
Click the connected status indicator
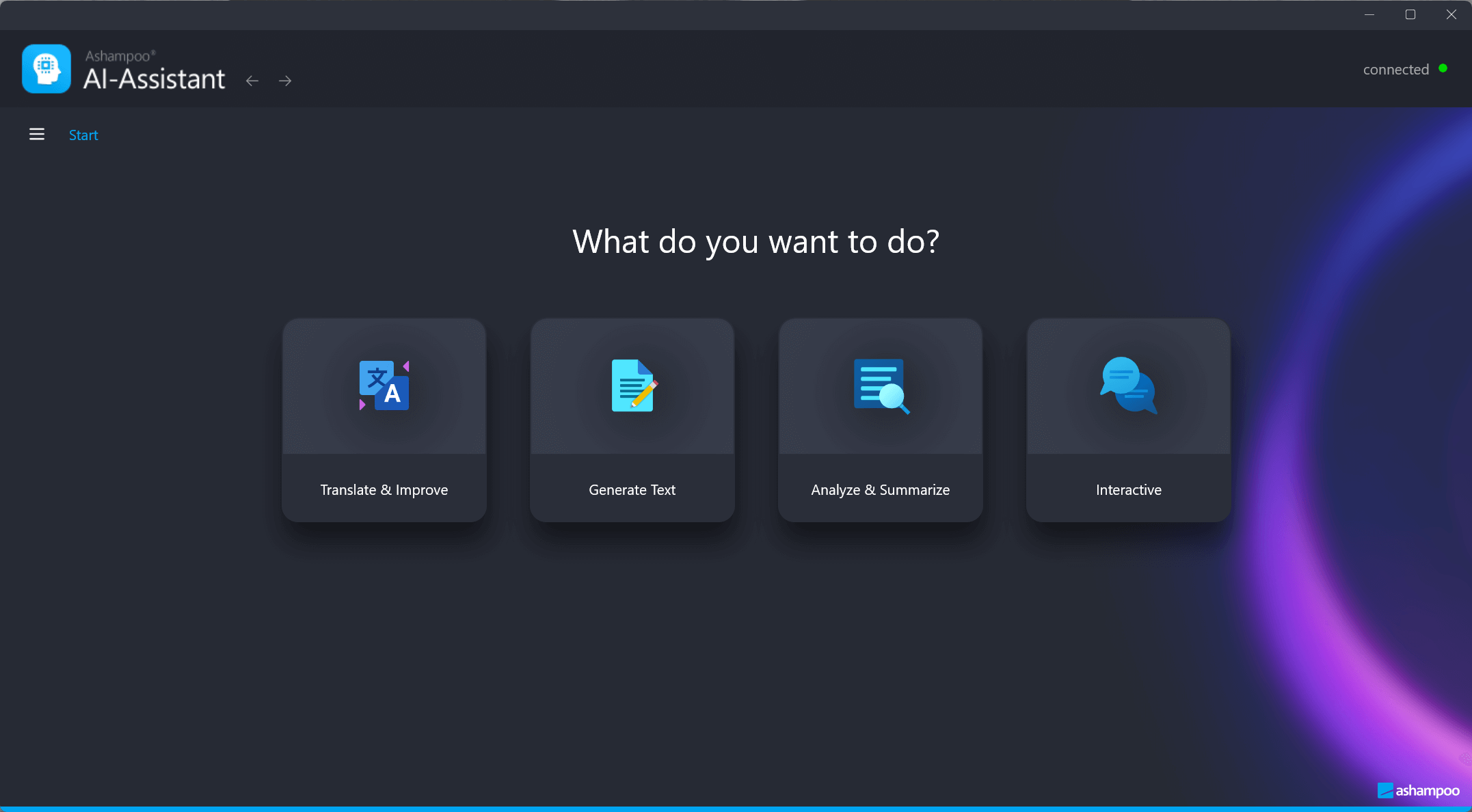(1395, 69)
